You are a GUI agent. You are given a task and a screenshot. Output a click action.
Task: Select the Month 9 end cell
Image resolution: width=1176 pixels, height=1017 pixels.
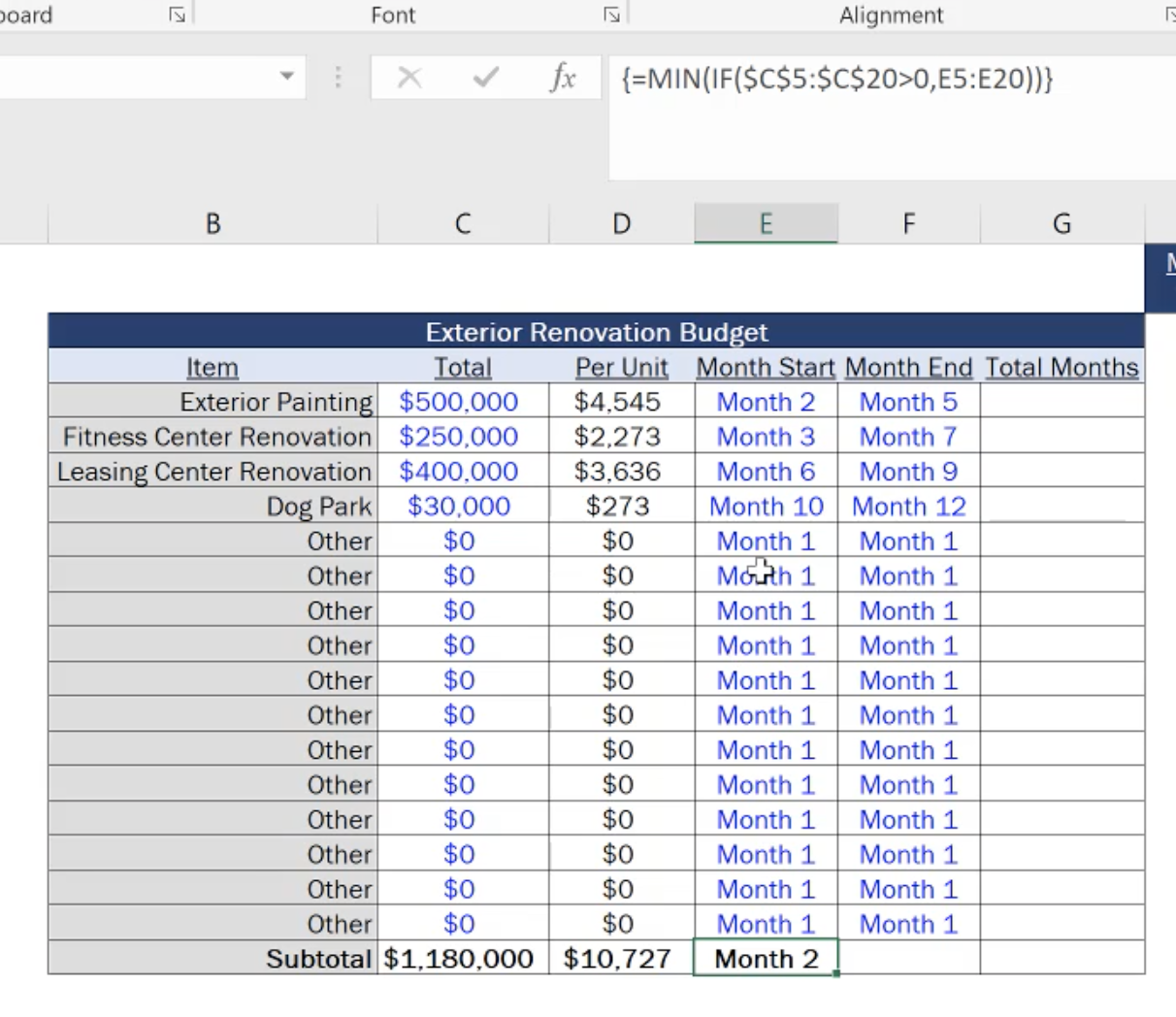coord(908,472)
